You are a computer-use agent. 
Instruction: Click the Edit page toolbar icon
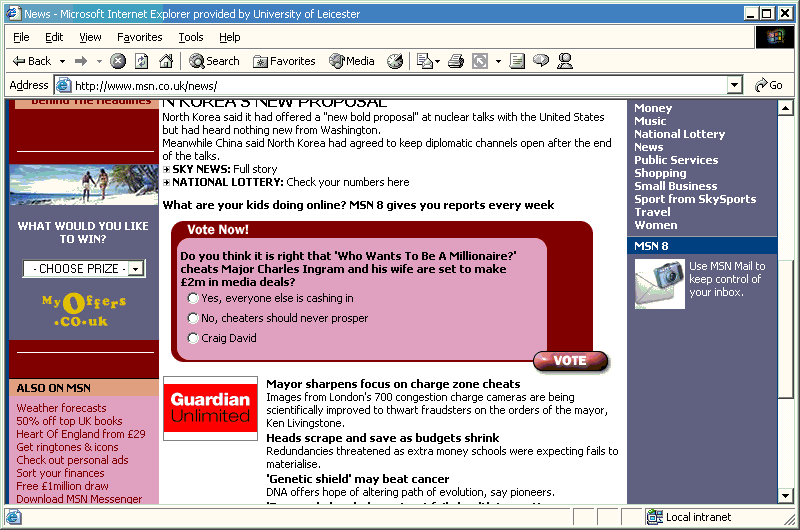coord(480,61)
